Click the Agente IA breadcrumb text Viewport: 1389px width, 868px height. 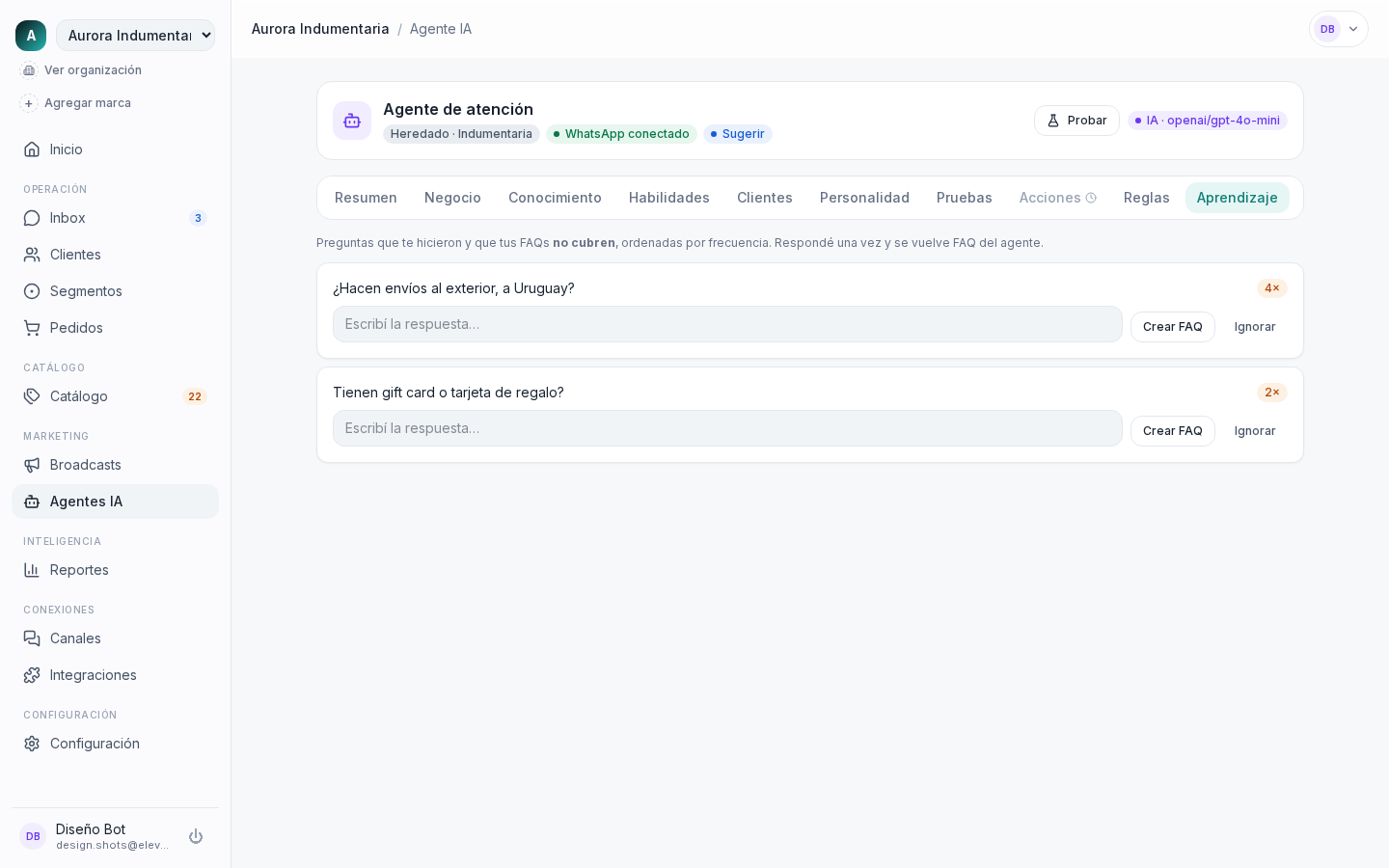pyautogui.click(x=441, y=29)
